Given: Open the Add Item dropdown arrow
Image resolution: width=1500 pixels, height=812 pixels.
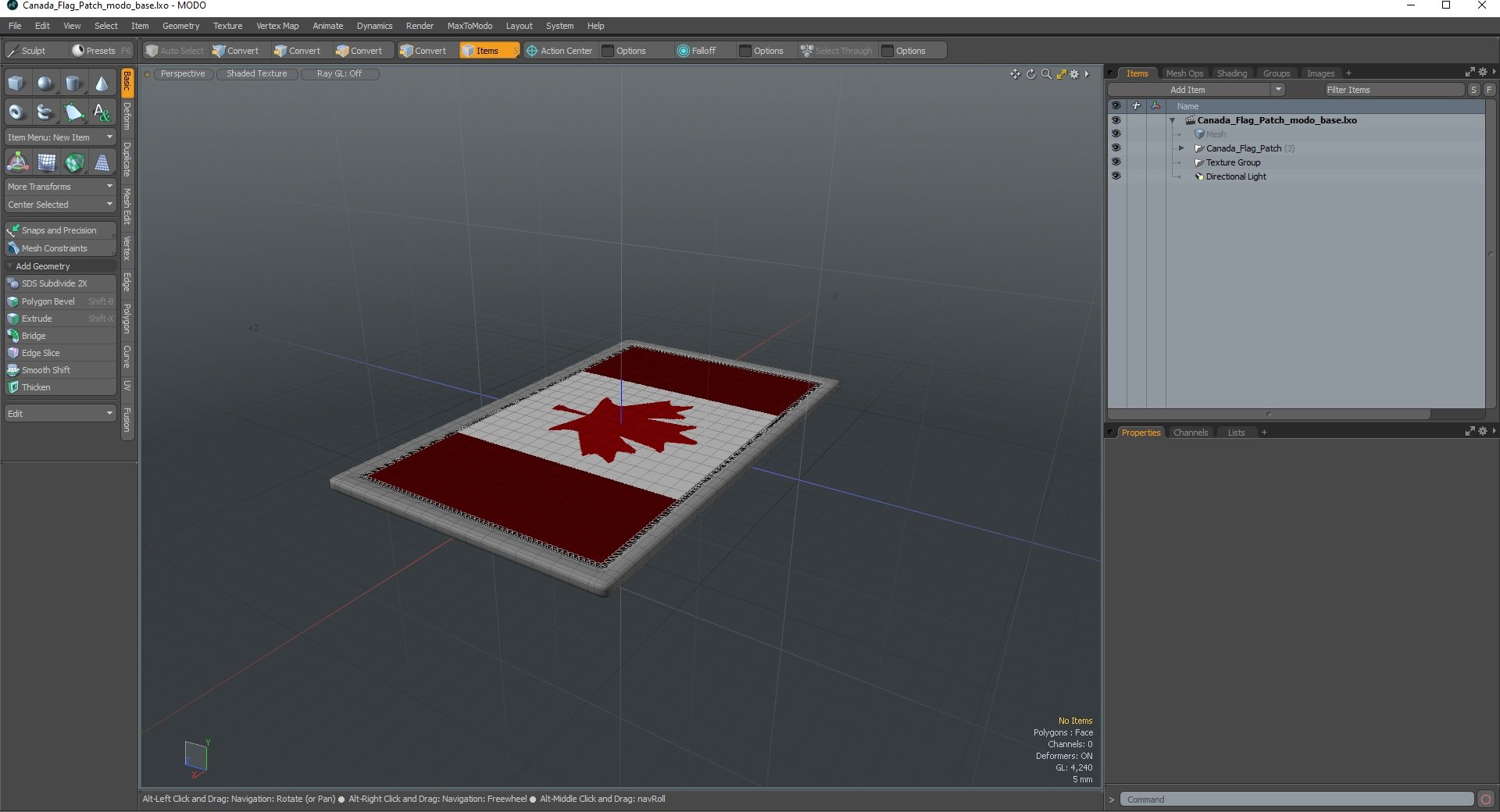Looking at the screenshot, I should [x=1278, y=90].
